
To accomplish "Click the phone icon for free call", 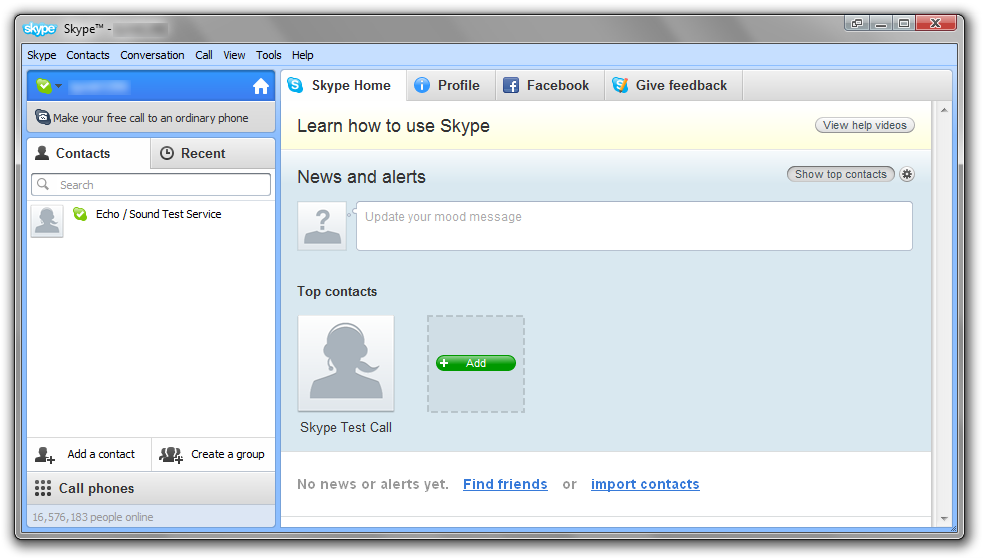I will [42, 117].
